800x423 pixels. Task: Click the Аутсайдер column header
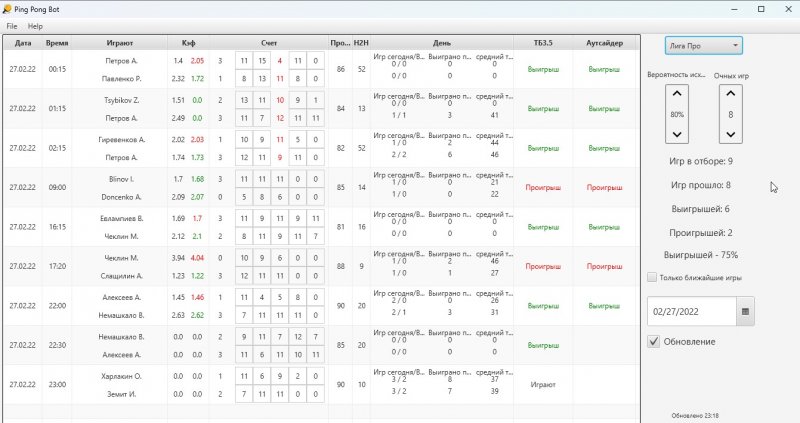click(x=604, y=43)
